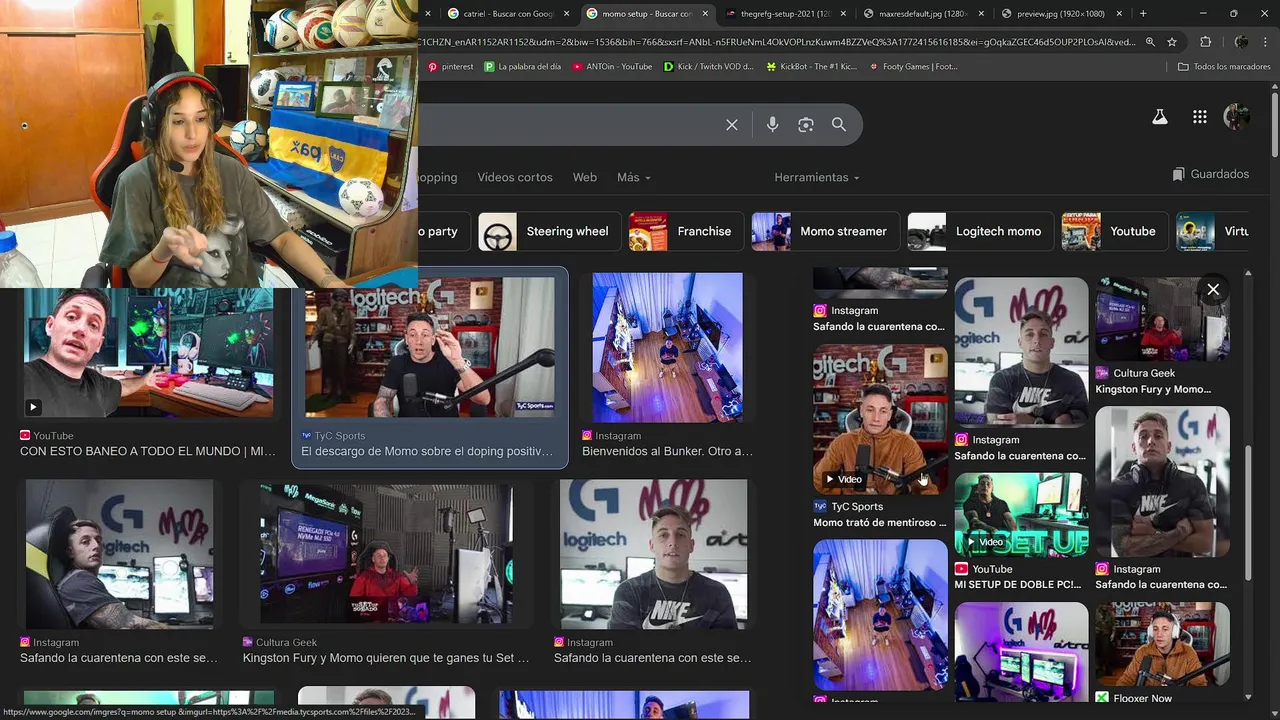The width and height of the screenshot is (1280, 720).
Task: Open Todos los marcadores folder
Action: (1224, 67)
